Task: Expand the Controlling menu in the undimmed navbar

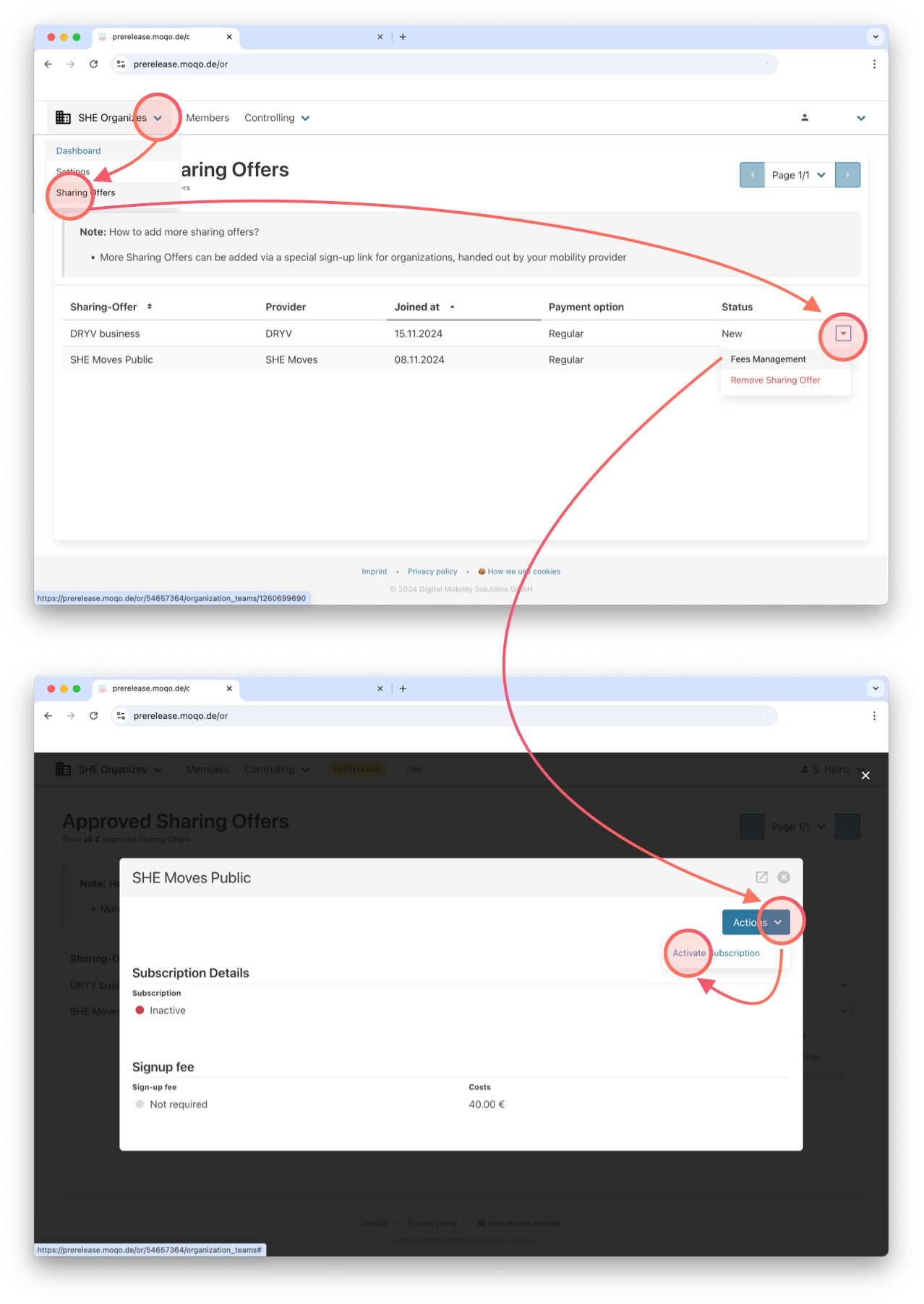Action: pyautogui.click(x=277, y=118)
